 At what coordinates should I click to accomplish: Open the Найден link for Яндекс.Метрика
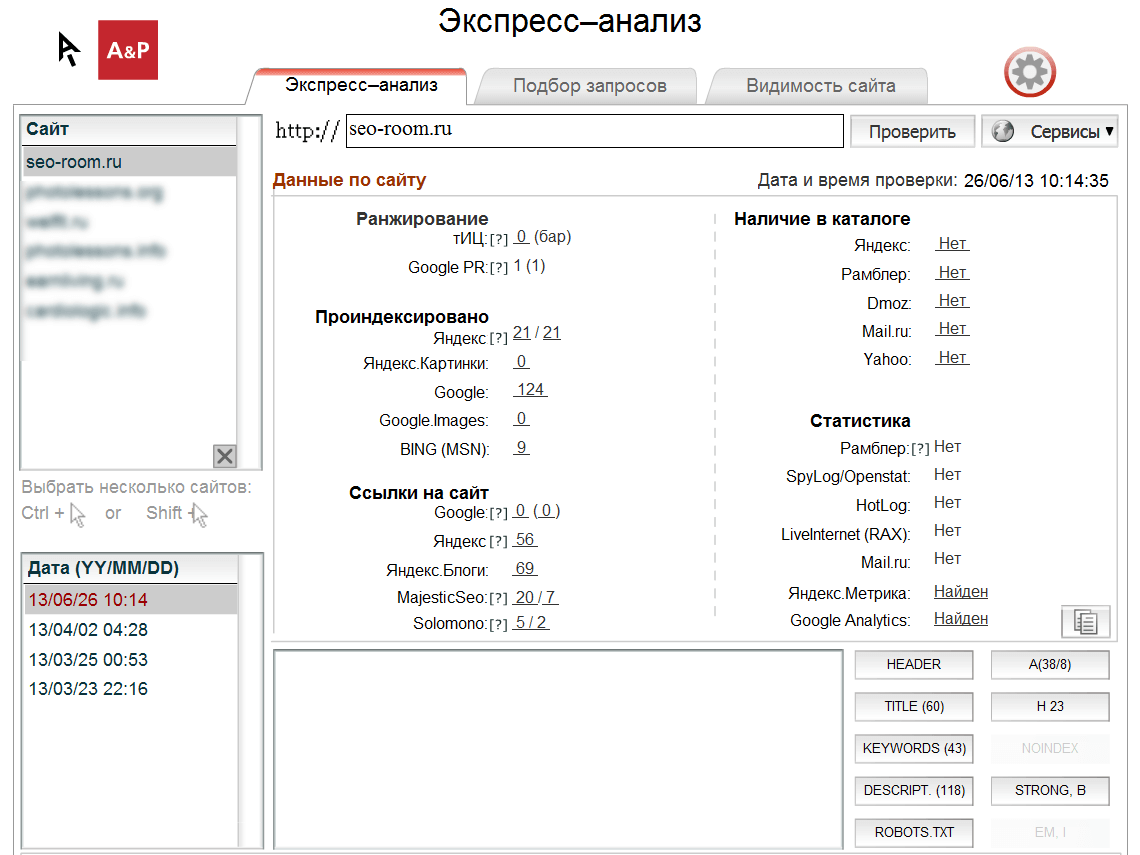click(960, 591)
